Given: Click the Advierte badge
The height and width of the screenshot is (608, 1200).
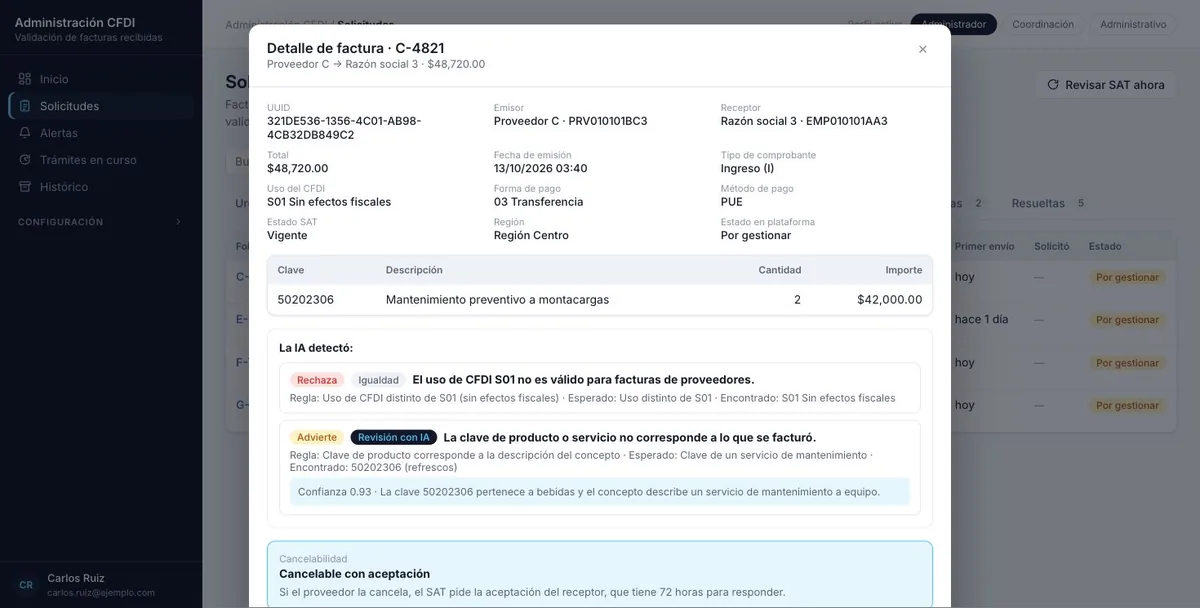Looking at the screenshot, I should (x=317, y=437).
